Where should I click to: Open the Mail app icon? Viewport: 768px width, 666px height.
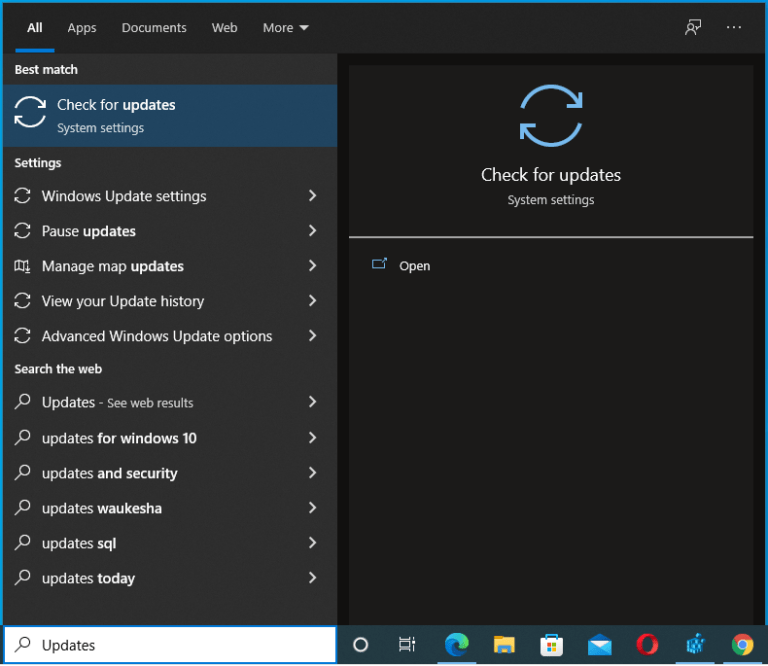click(x=599, y=645)
